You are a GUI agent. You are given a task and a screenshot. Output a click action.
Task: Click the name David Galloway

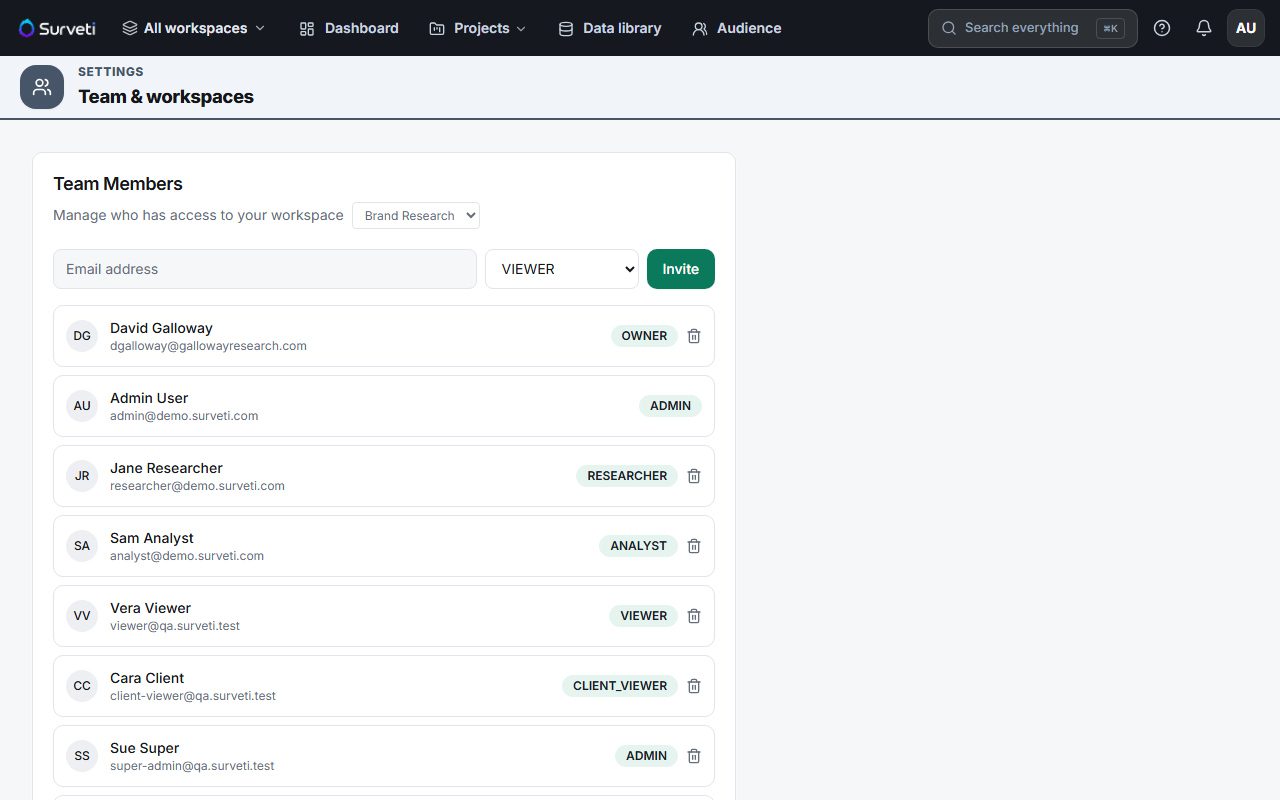click(161, 328)
